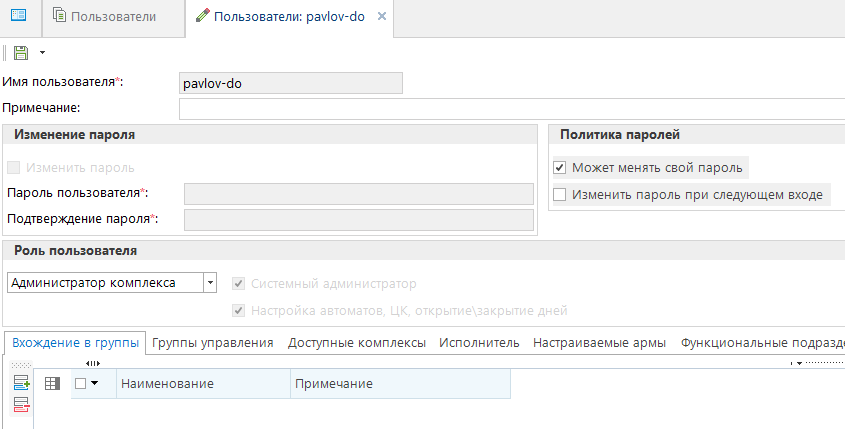Viewport: 845px width, 429px height.
Task: Click the remove row icon with red minus
Action: pyautogui.click(x=22, y=405)
